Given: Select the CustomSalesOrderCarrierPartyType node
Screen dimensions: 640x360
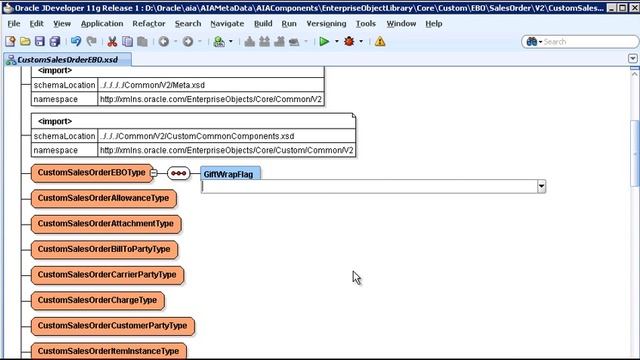Looking at the screenshot, I should tap(107, 275).
